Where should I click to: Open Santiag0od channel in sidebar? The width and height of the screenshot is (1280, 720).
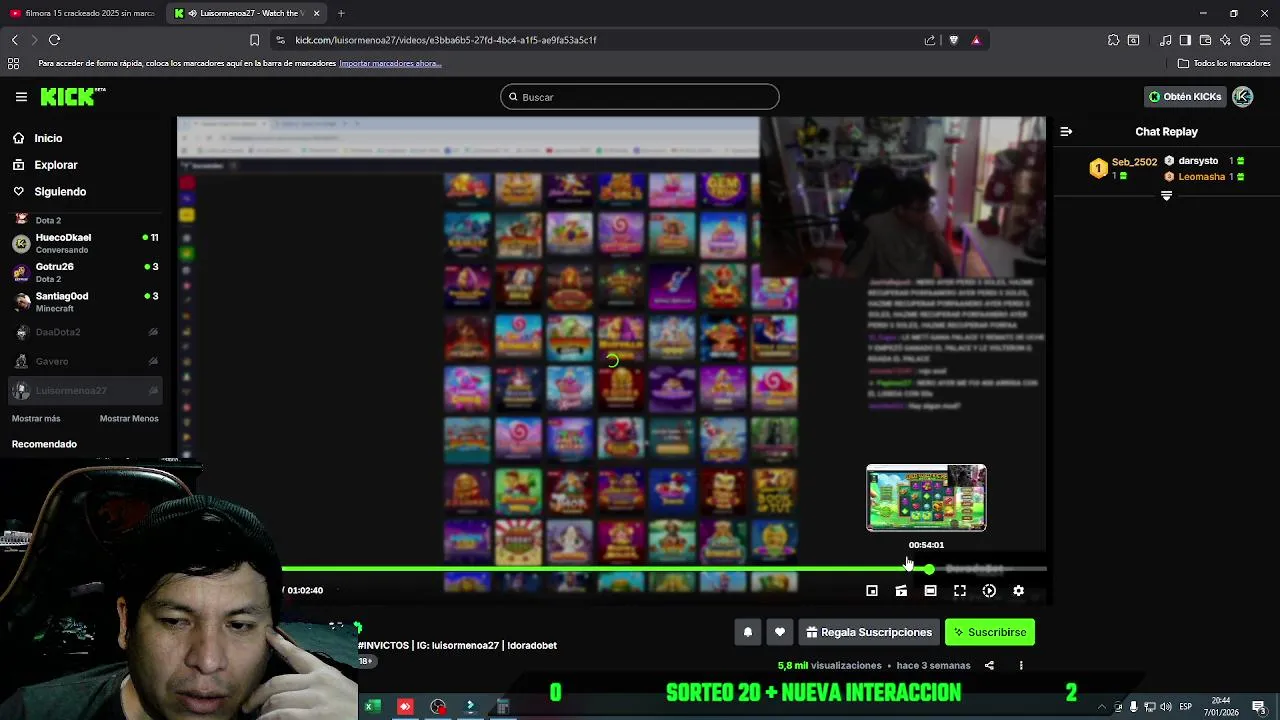[x=85, y=301]
